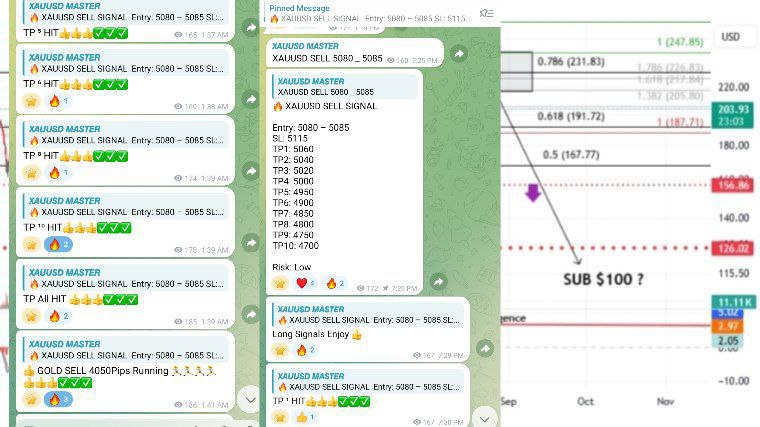Fire reaction on TP All HIT message
Screen dimensions: 760x427
click(58, 316)
